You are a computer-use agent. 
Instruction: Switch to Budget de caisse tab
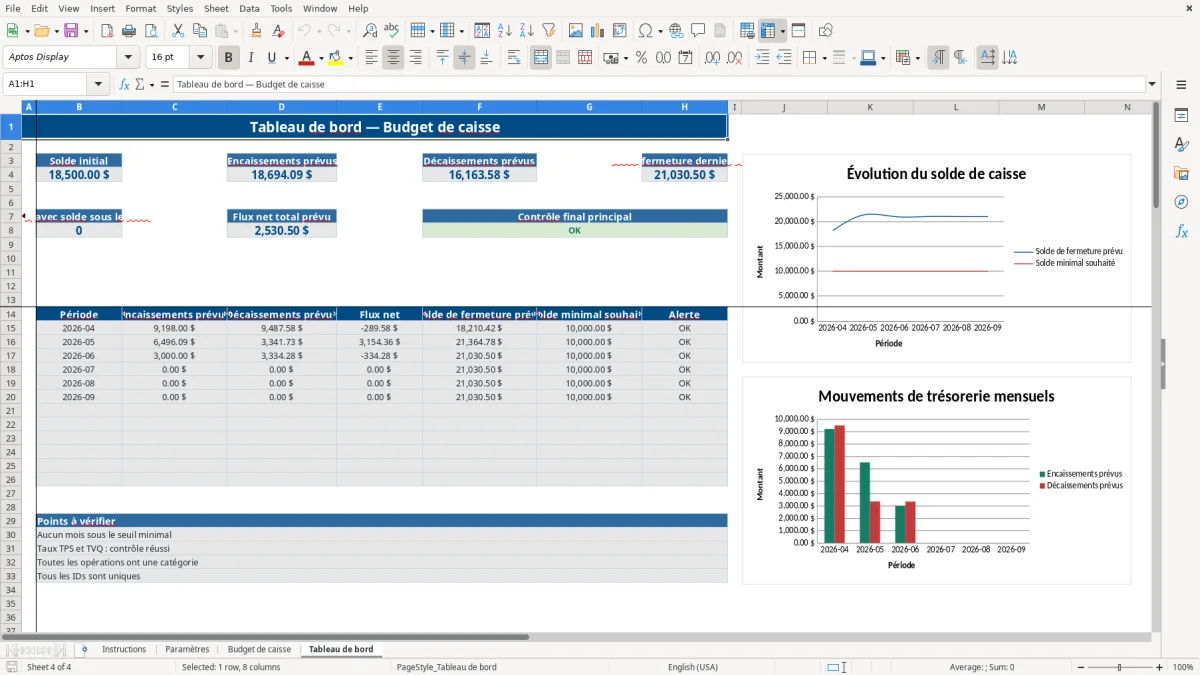pos(259,649)
